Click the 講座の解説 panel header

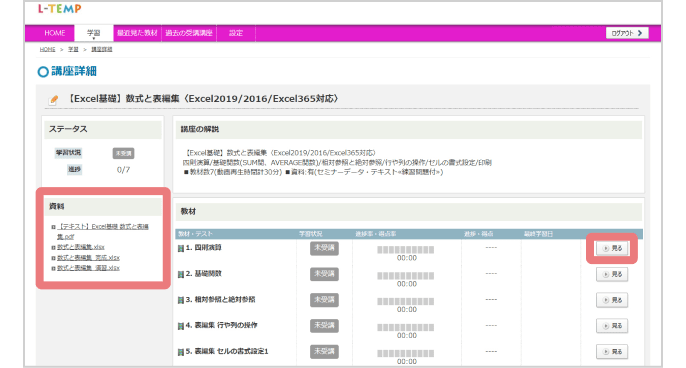pyautogui.click(x=409, y=130)
